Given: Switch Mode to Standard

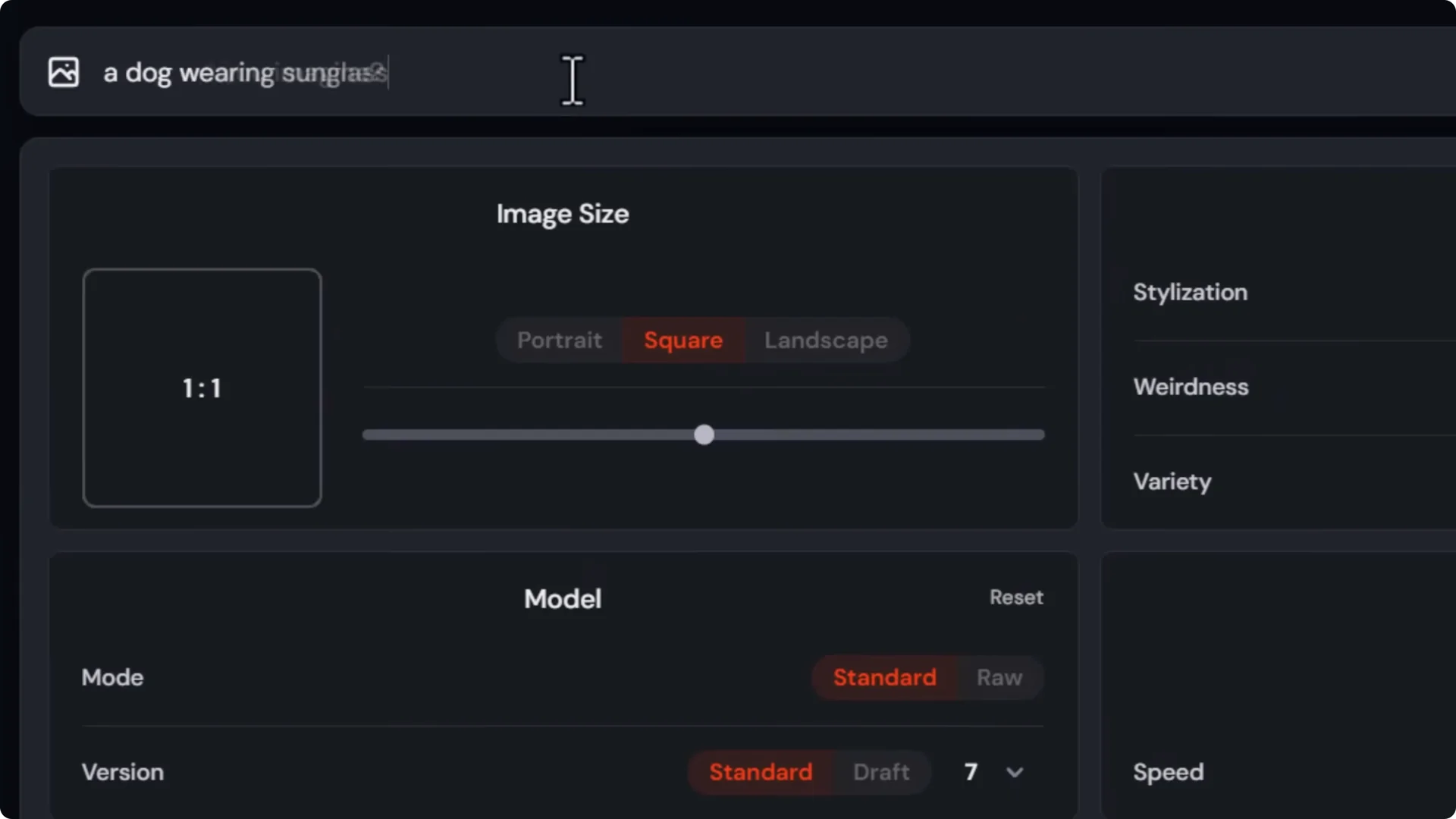Looking at the screenshot, I should point(884,677).
